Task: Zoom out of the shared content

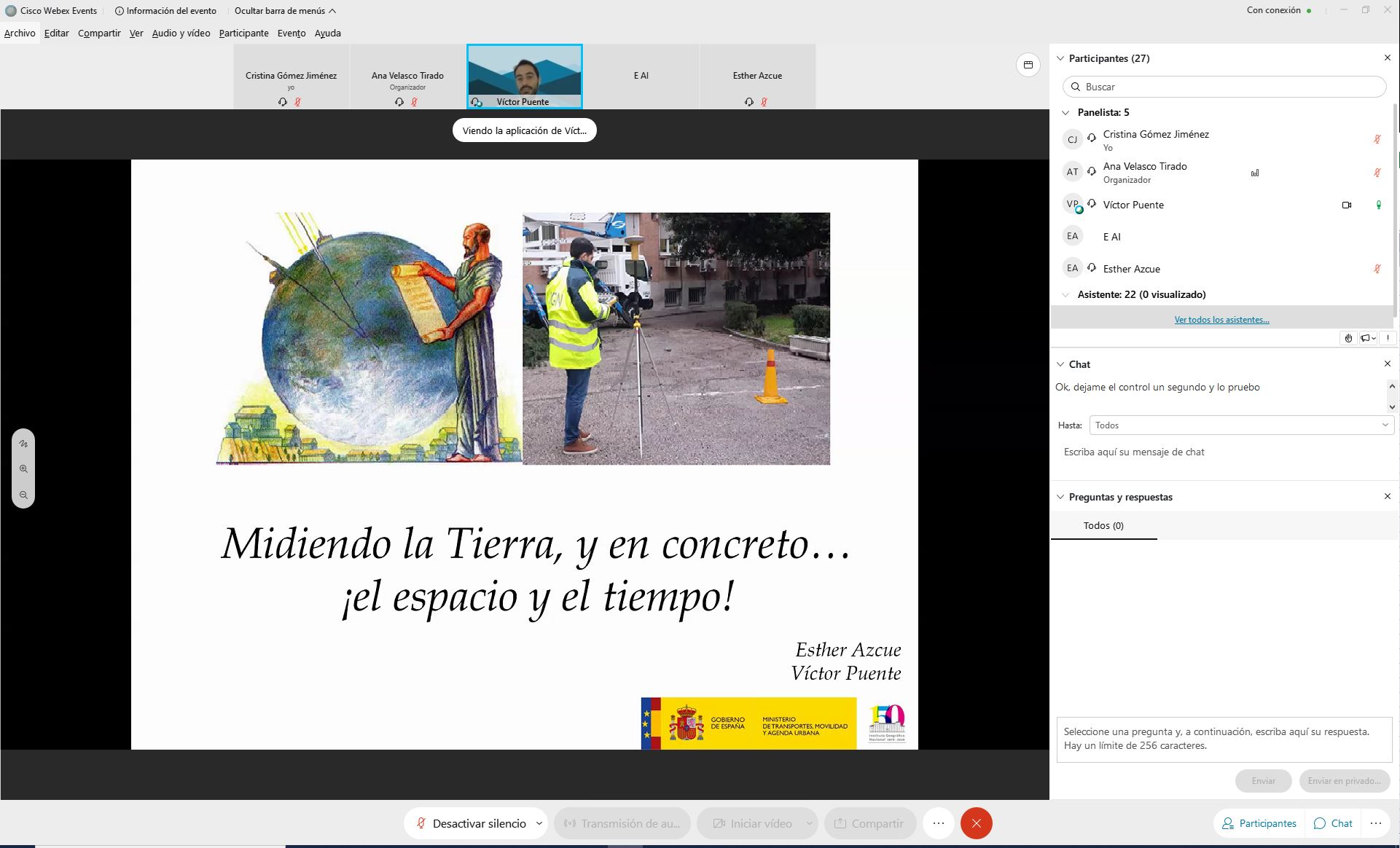Action: click(x=23, y=495)
